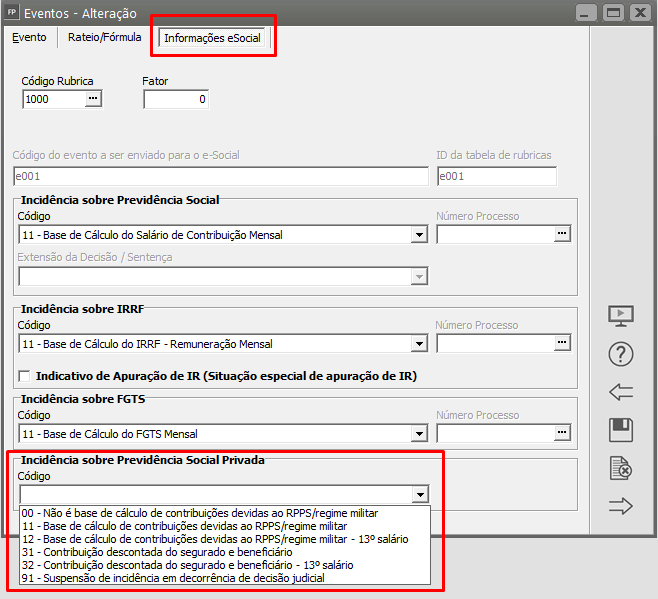Expand Extensão da Decisão / Sentença dropdown
Viewport: 658px width, 599px height.
tap(419, 277)
